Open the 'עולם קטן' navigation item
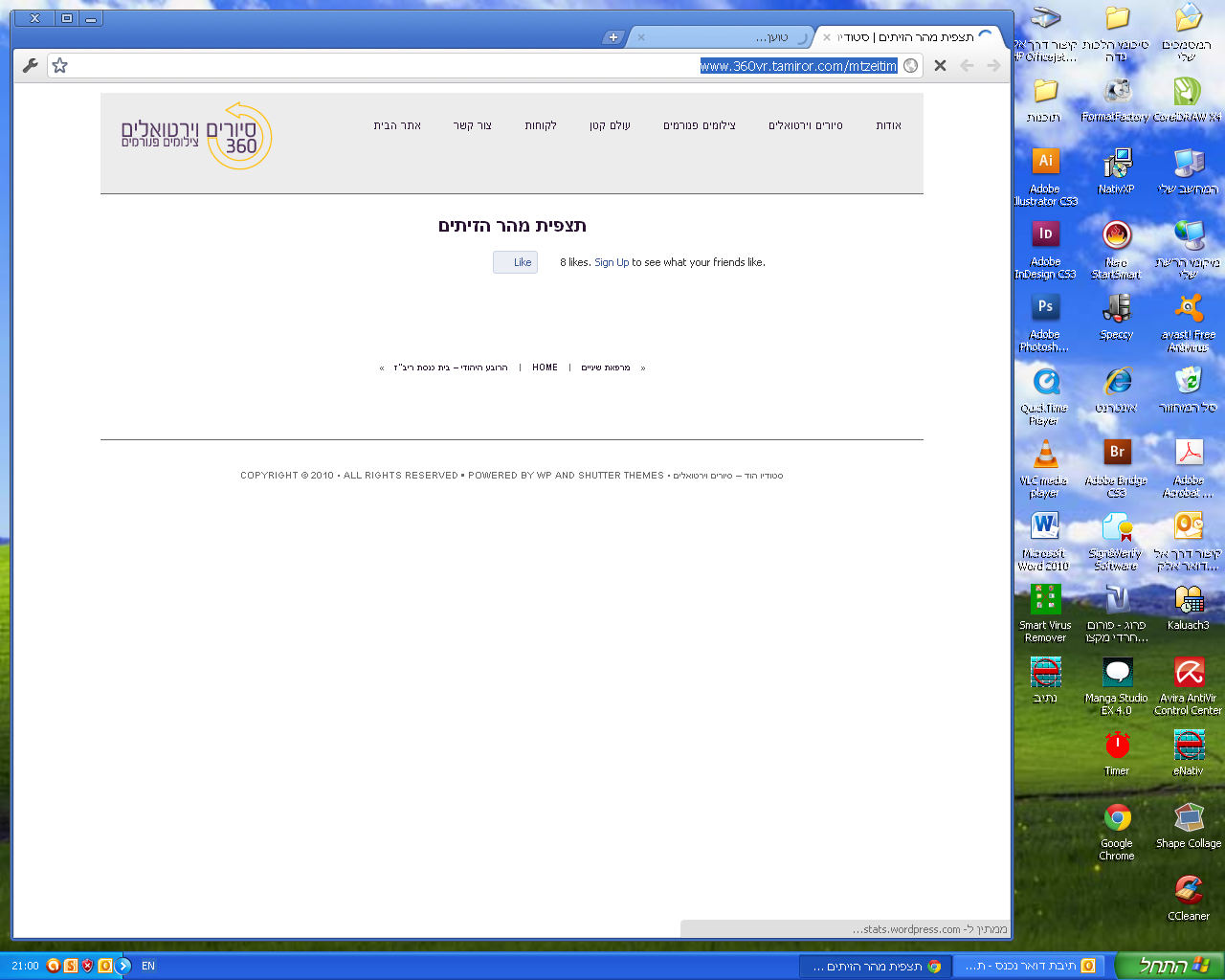 tap(610, 125)
